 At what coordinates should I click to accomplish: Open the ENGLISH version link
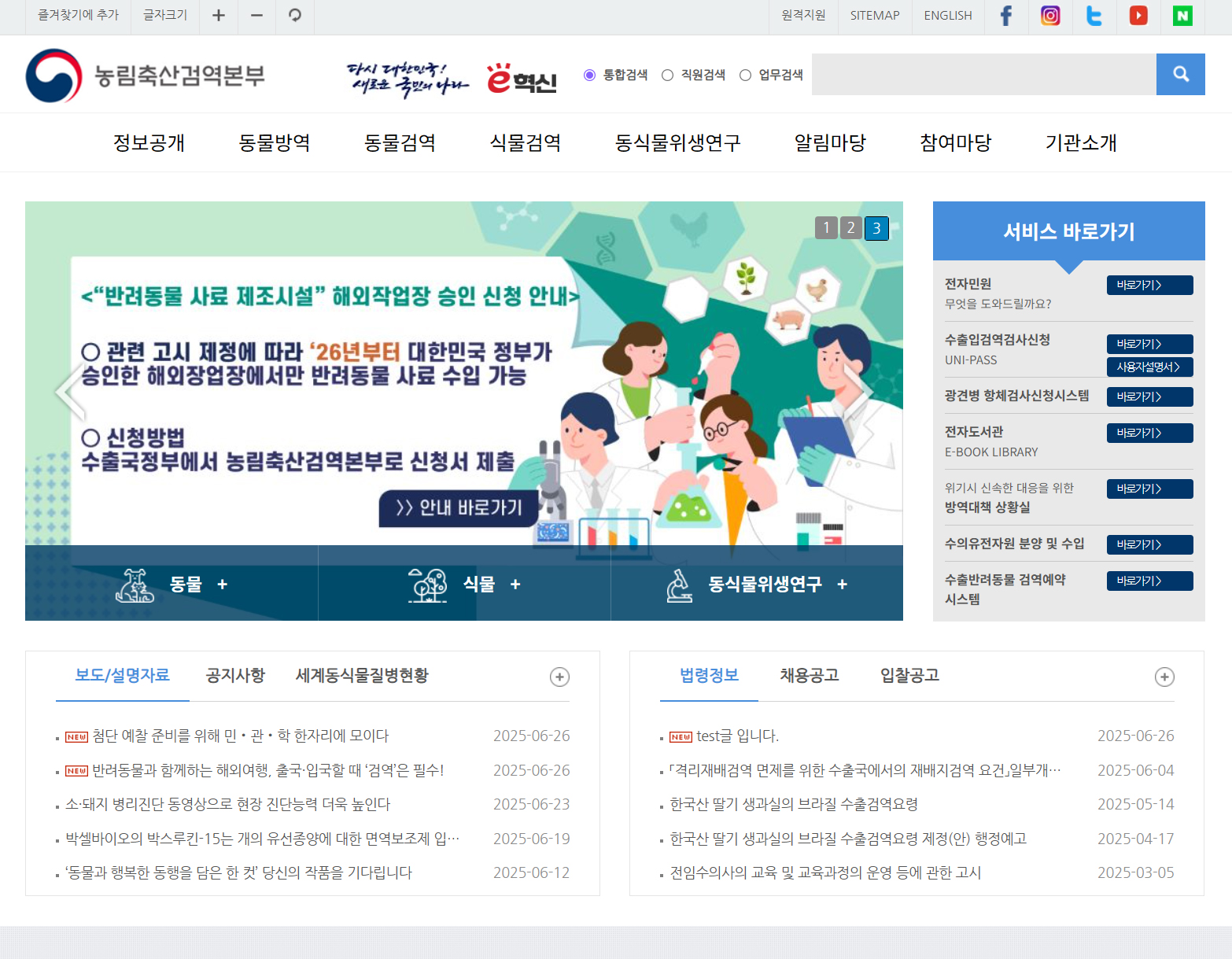(x=947, y=15)
